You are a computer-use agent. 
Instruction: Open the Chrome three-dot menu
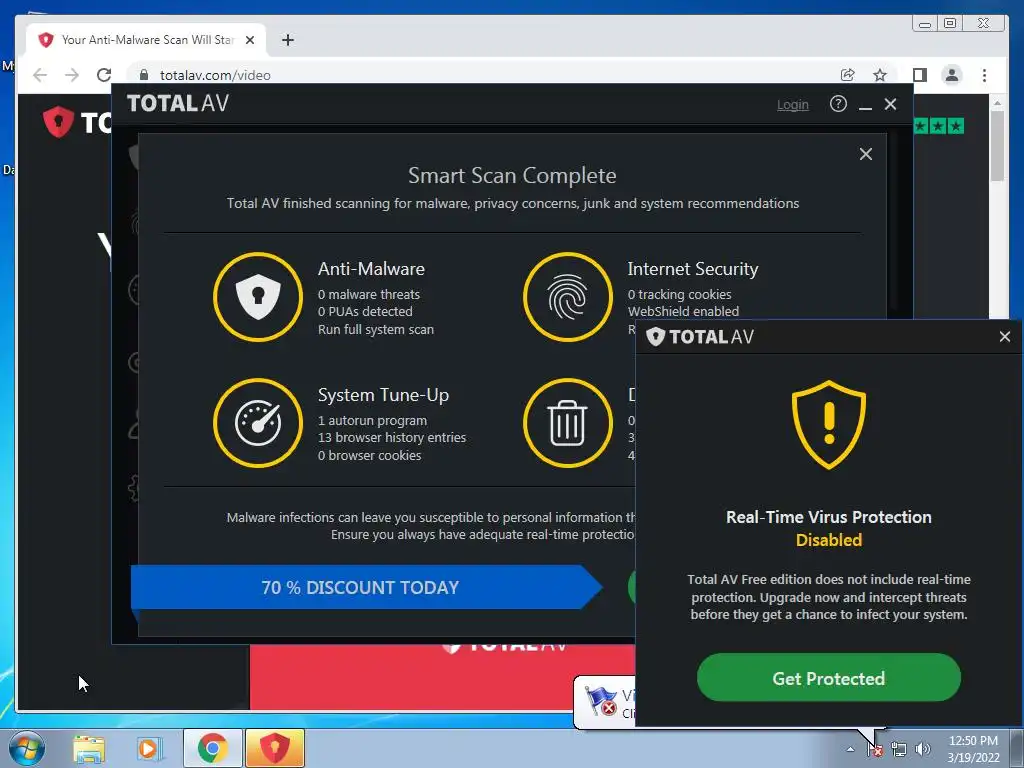[984, 75]
